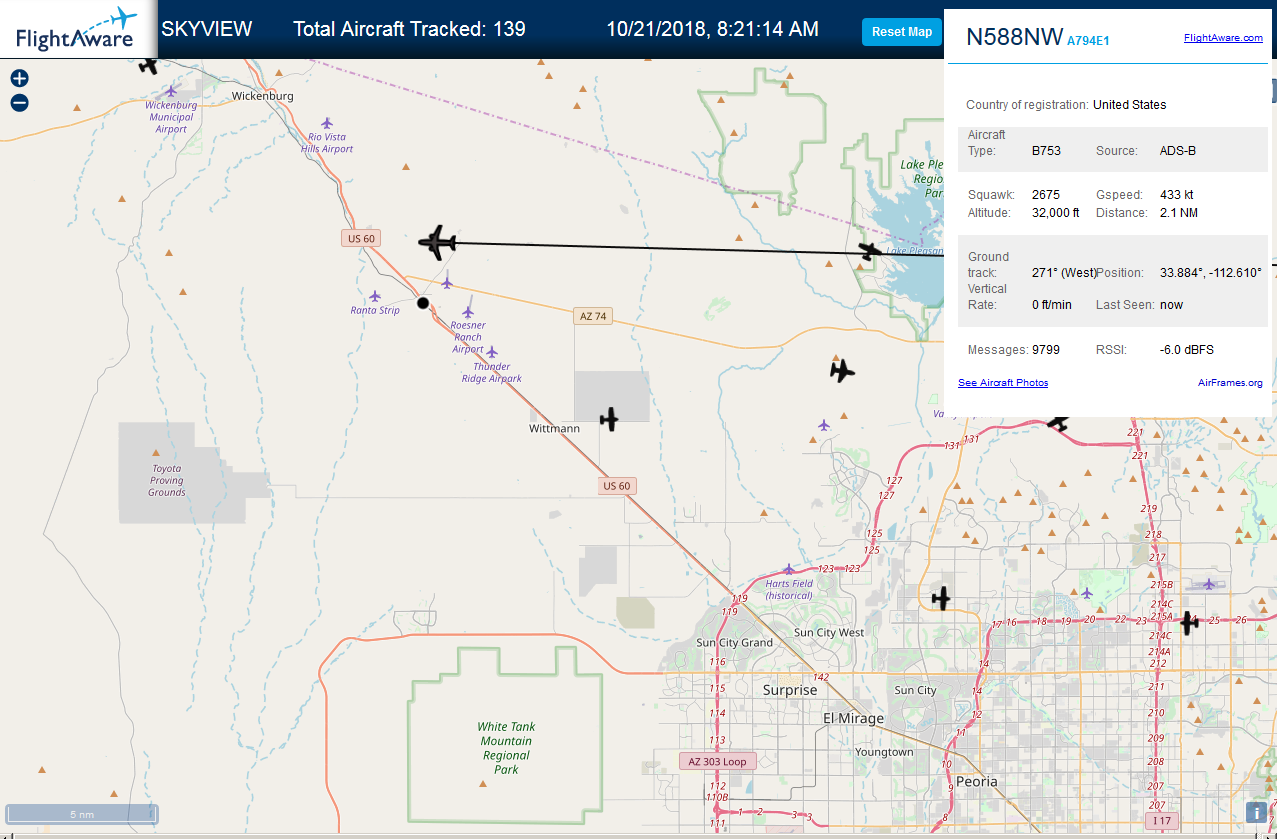Click the Youngtown label

(x=884, y=752)
